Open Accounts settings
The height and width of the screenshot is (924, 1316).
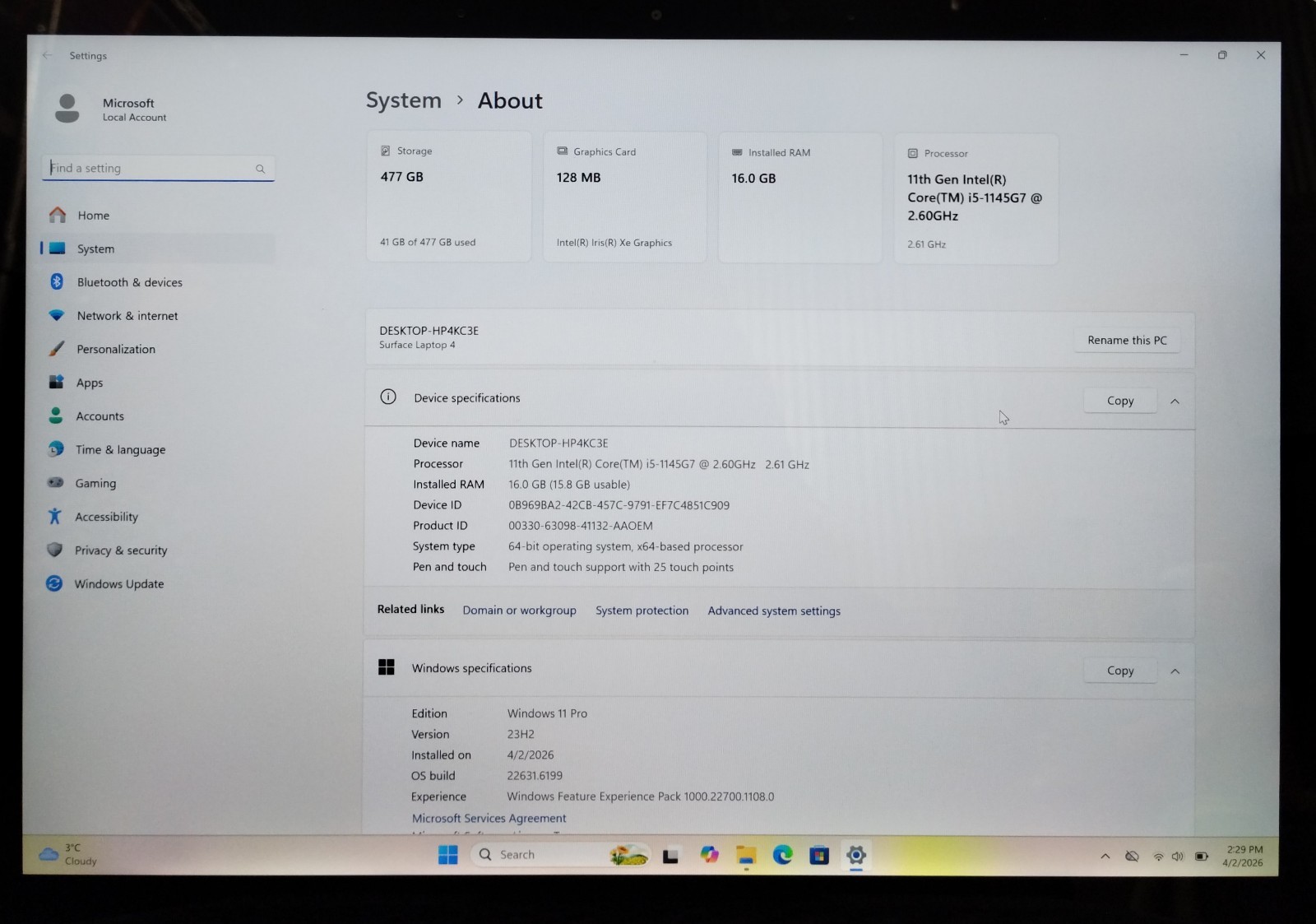pyautogui.click(x=158, y=416)
